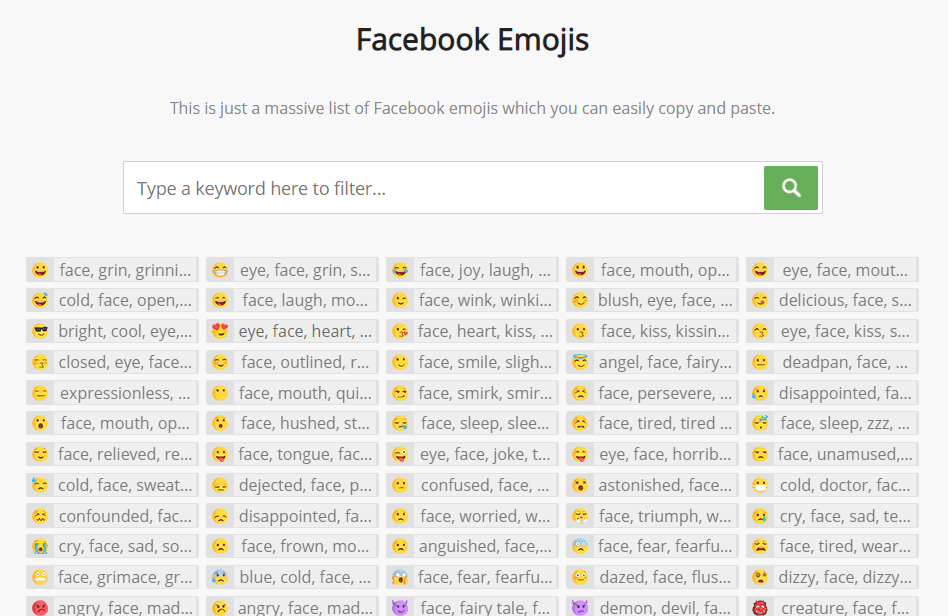Pick the 'face, heart, kiss' emoji

point(472,331)
